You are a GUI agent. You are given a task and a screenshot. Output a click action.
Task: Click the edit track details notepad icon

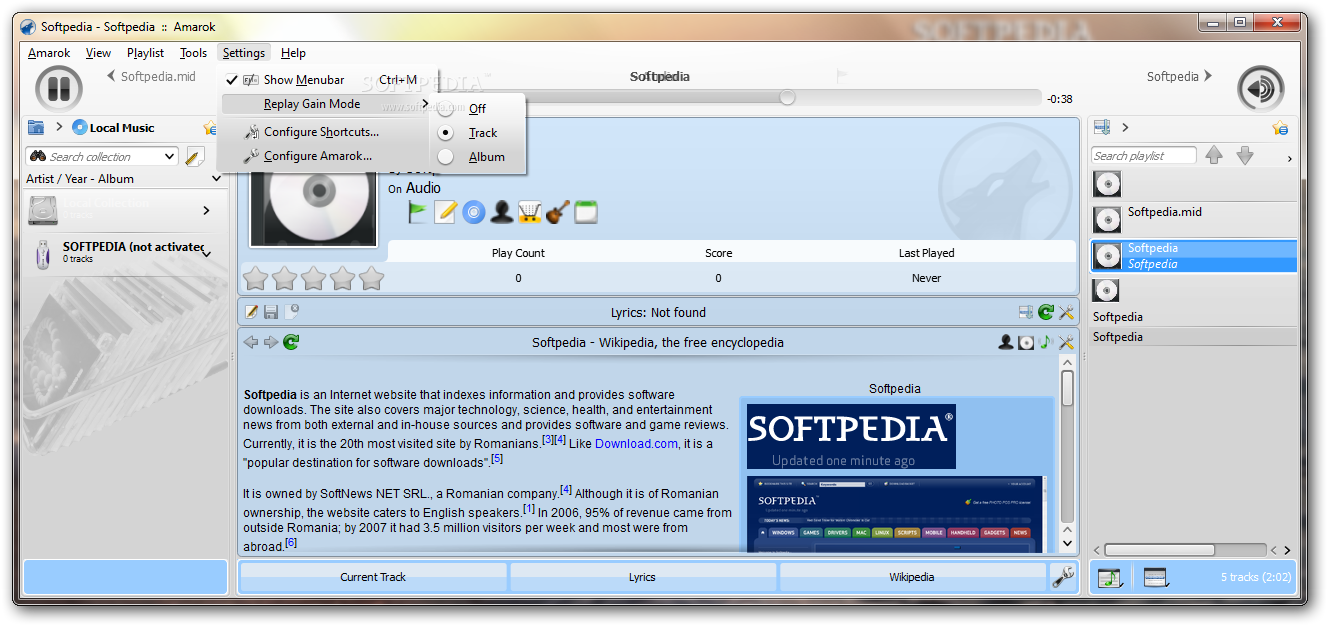click(x=445, y=211)
